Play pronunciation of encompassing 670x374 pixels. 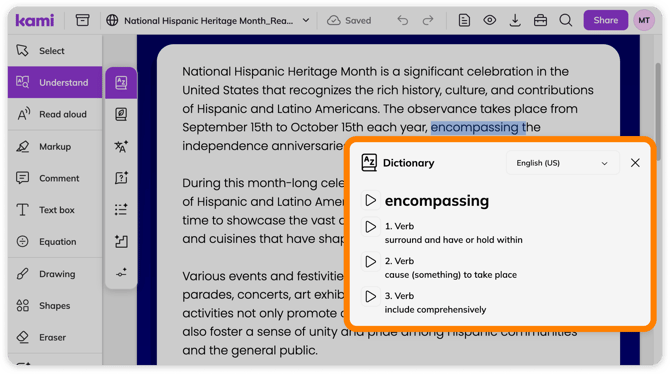coord(370,200)
